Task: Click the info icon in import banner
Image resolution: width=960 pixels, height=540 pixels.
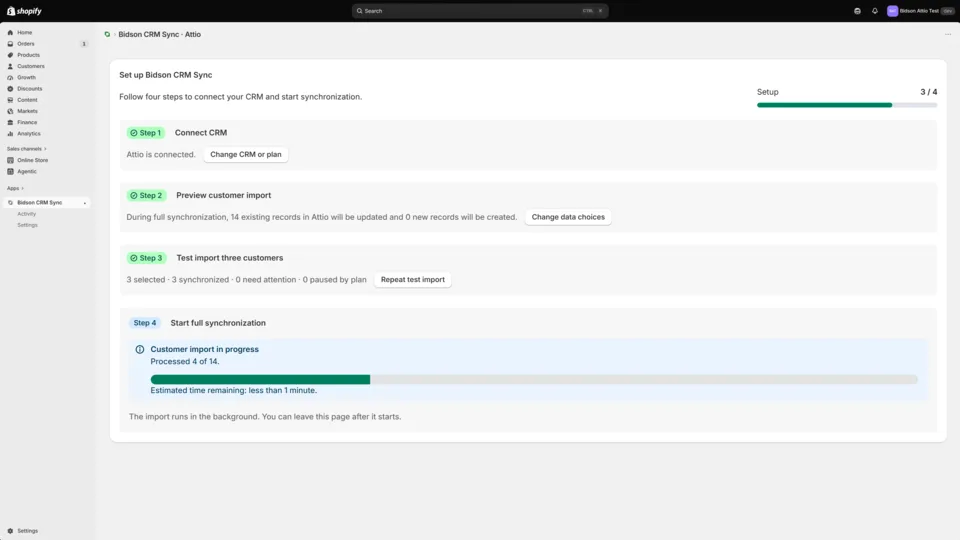Action: (140, 350)
